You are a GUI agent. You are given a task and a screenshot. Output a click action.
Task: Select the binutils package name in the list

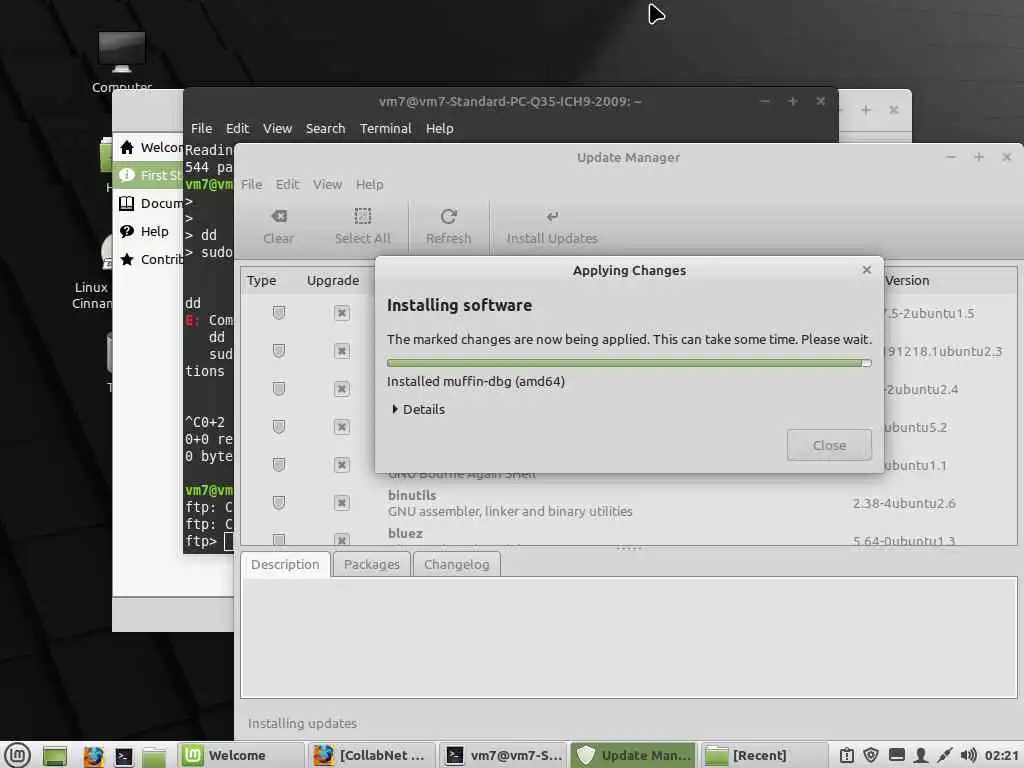[412, 495]
